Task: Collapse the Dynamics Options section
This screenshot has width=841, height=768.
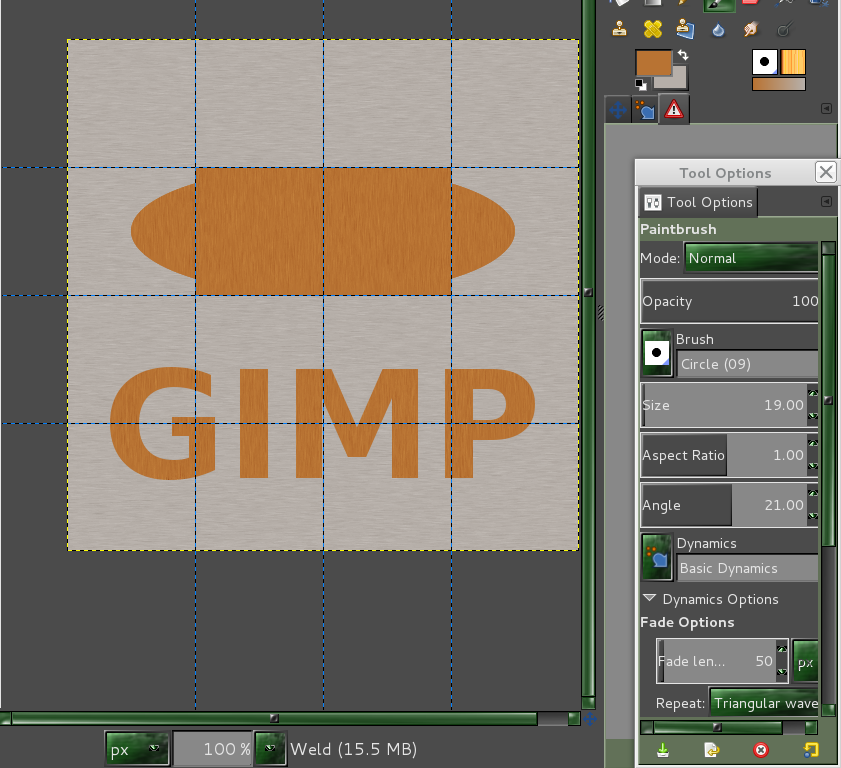Action: (650, 598)
